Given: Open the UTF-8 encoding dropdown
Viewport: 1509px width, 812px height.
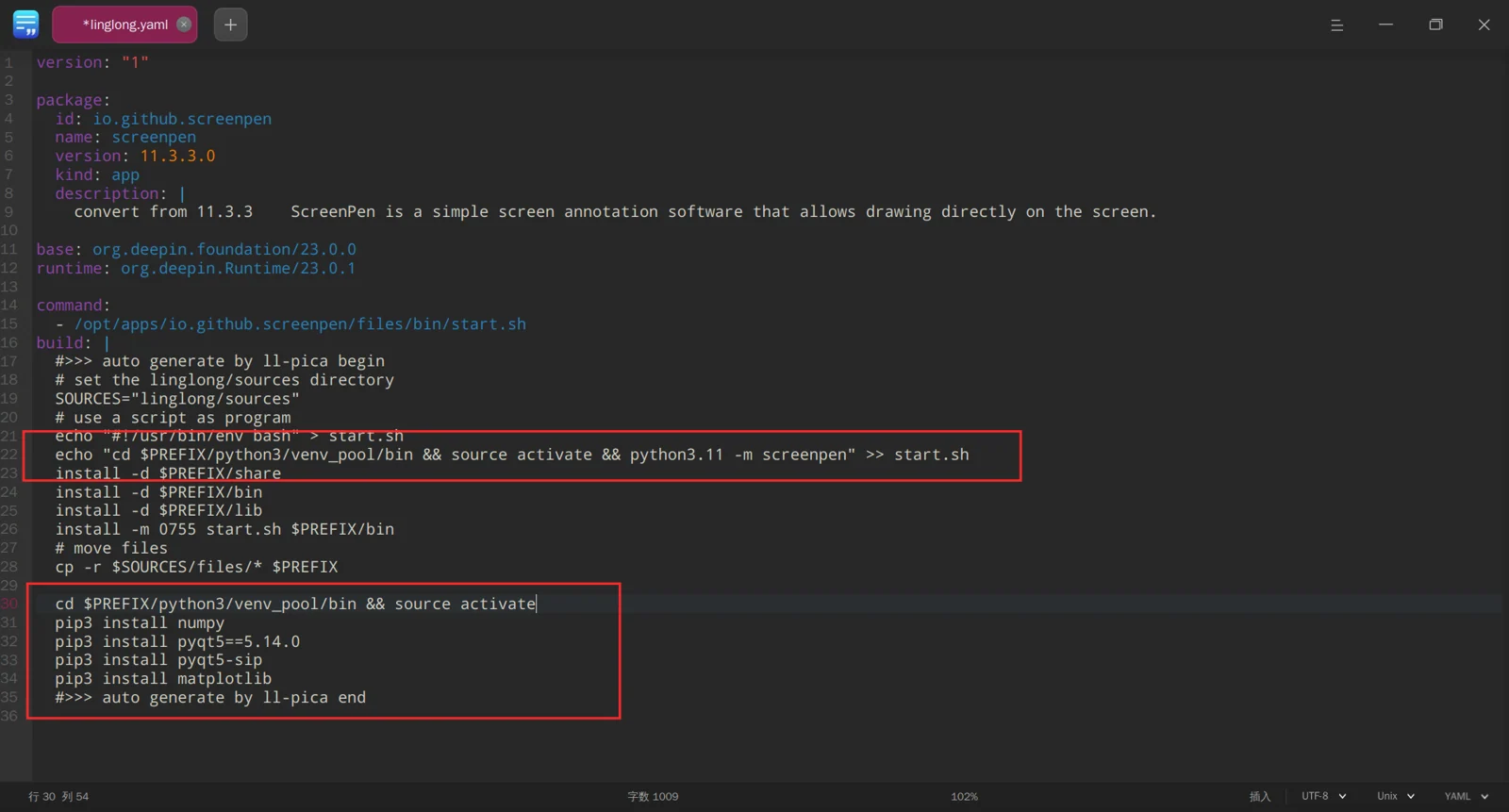Looking at the screenshot, I should coord(1324,796).
